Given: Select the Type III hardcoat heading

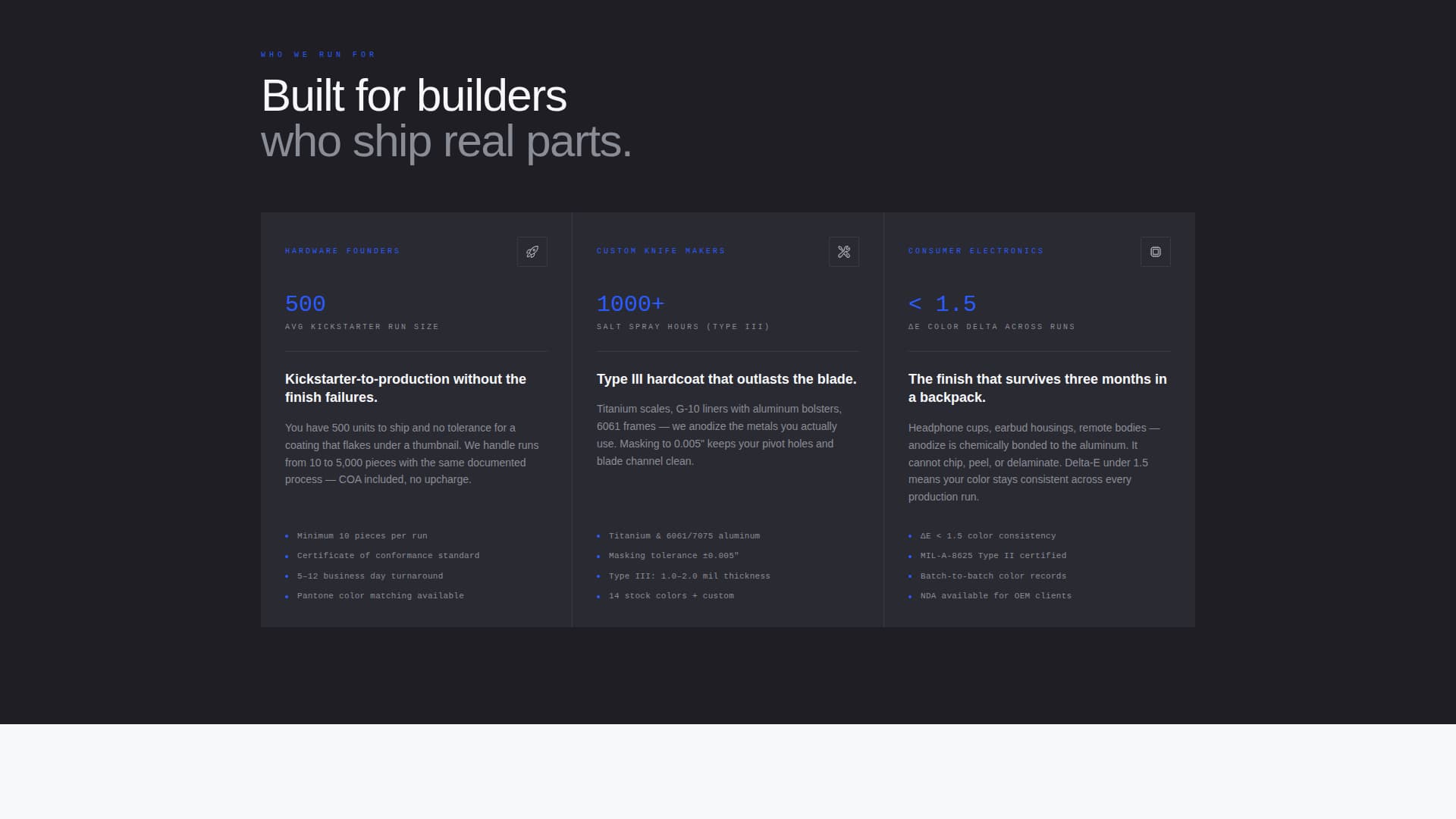Looking at the screenshot, I should click(x=726, y=379).
